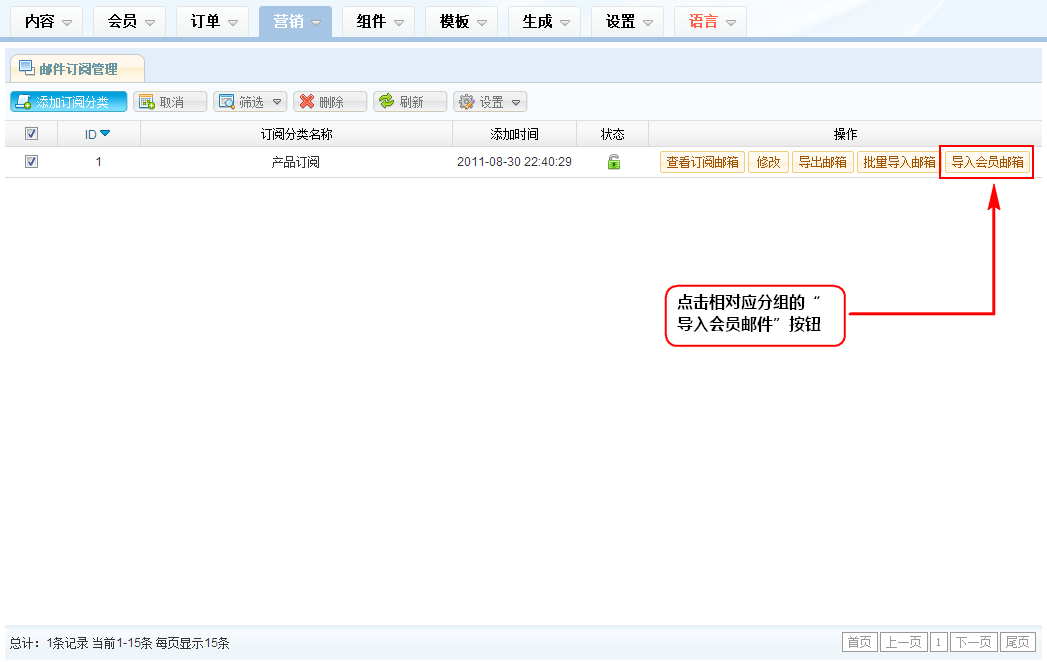Click the 查看订阅邮箱 button
1047x662 pixels.
702,162
